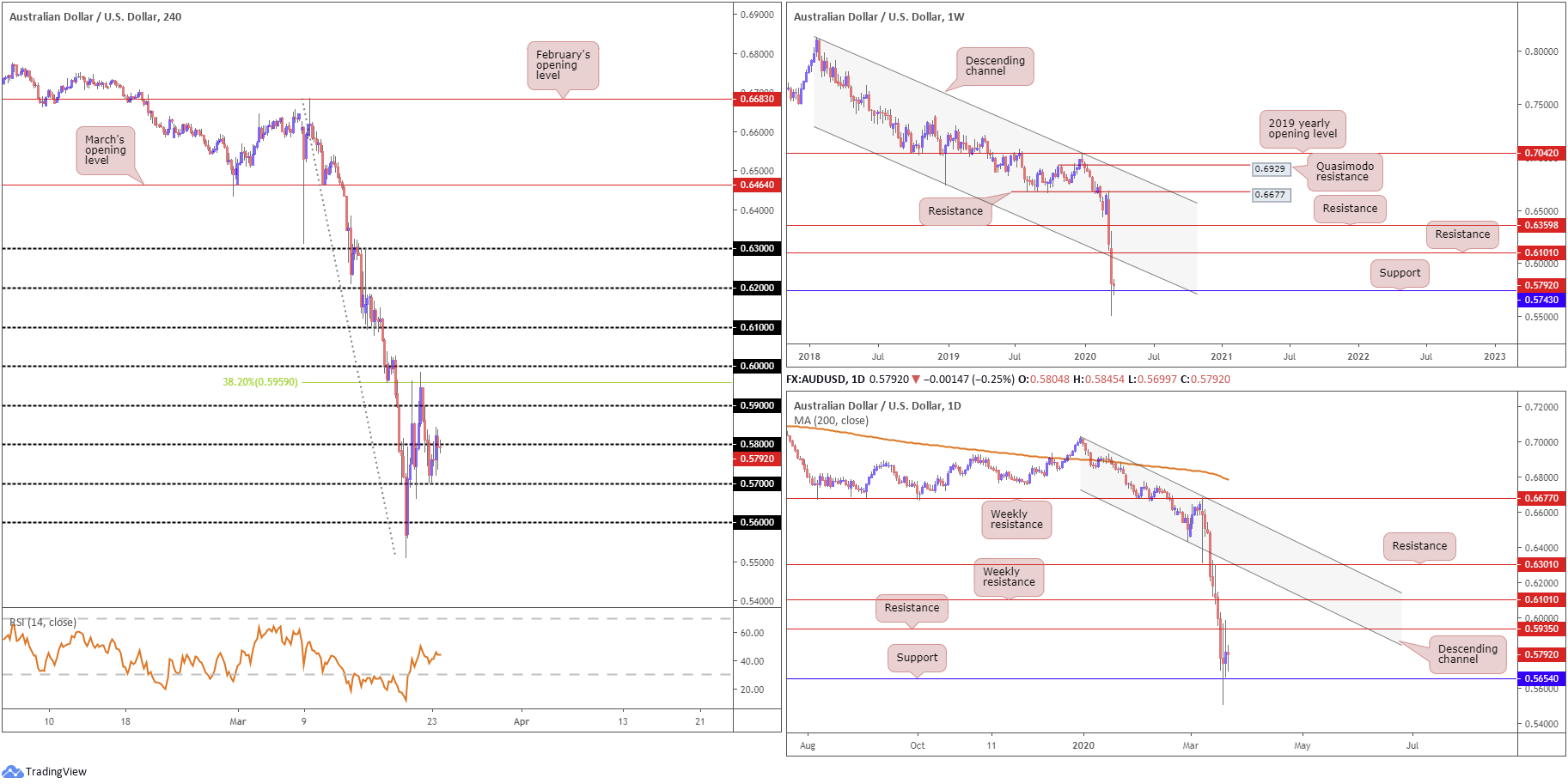Click the 0.66830 price label
Viewport: 1568px width, 784px height.
coord(757,99)
